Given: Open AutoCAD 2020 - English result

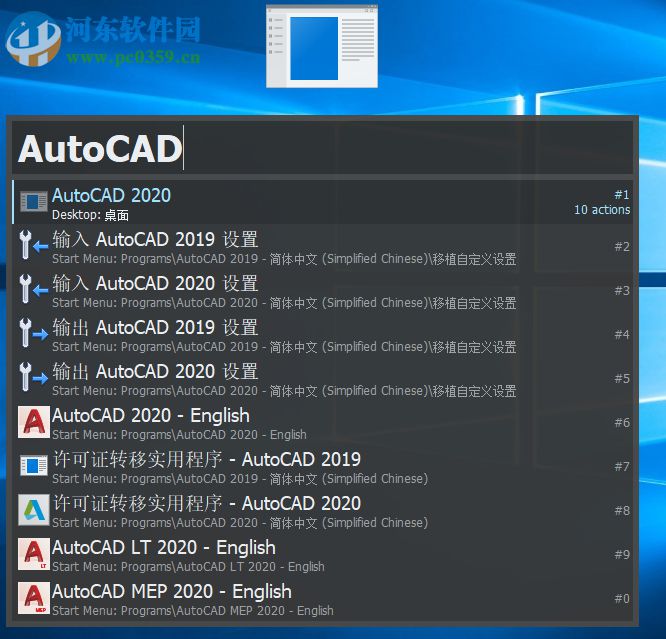Looking at the screenshot, I should [x=322, y=423].
